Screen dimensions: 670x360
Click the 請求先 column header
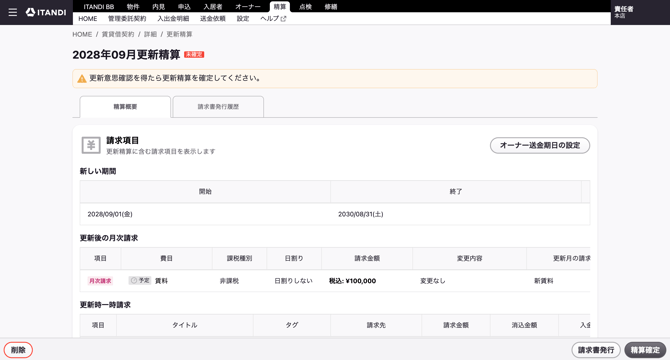376,325
